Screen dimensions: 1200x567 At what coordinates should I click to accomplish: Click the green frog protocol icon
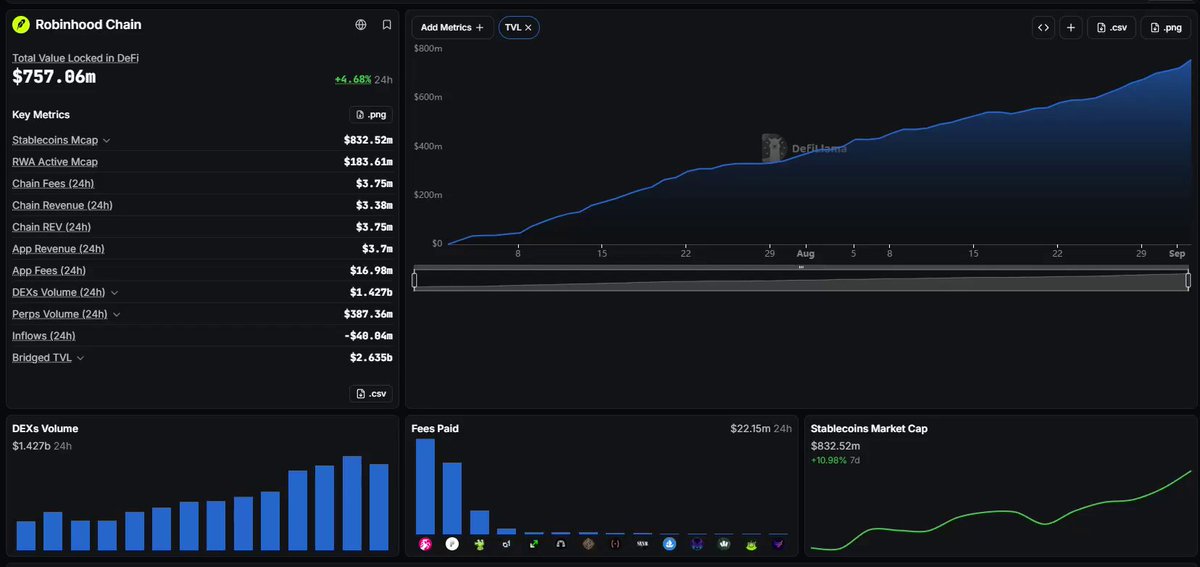479,544
